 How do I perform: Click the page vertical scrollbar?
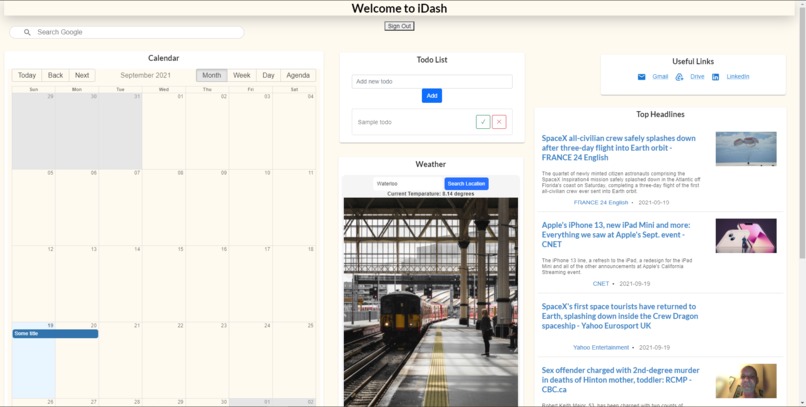click(x=801, y=204)
